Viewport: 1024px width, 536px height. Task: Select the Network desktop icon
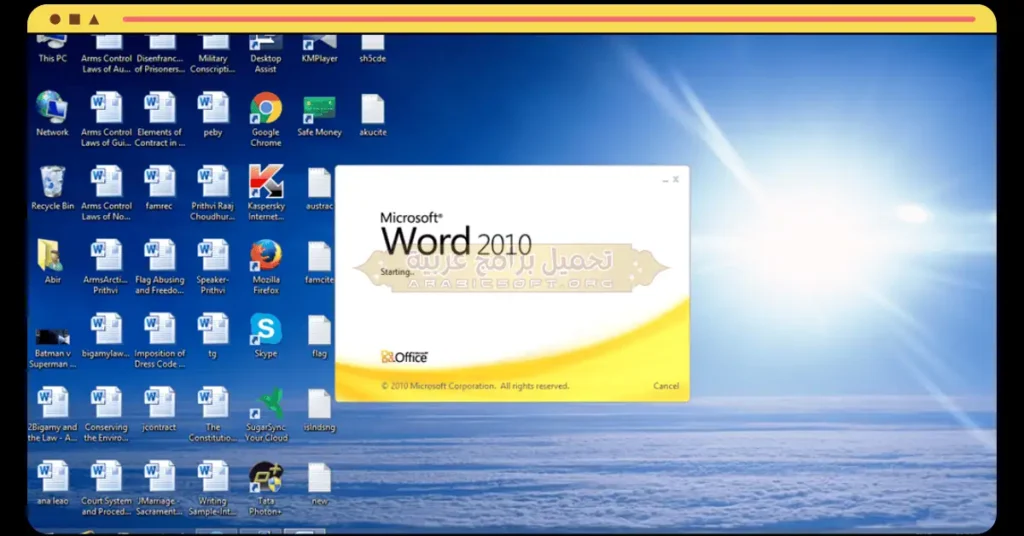tap(52, 108)
